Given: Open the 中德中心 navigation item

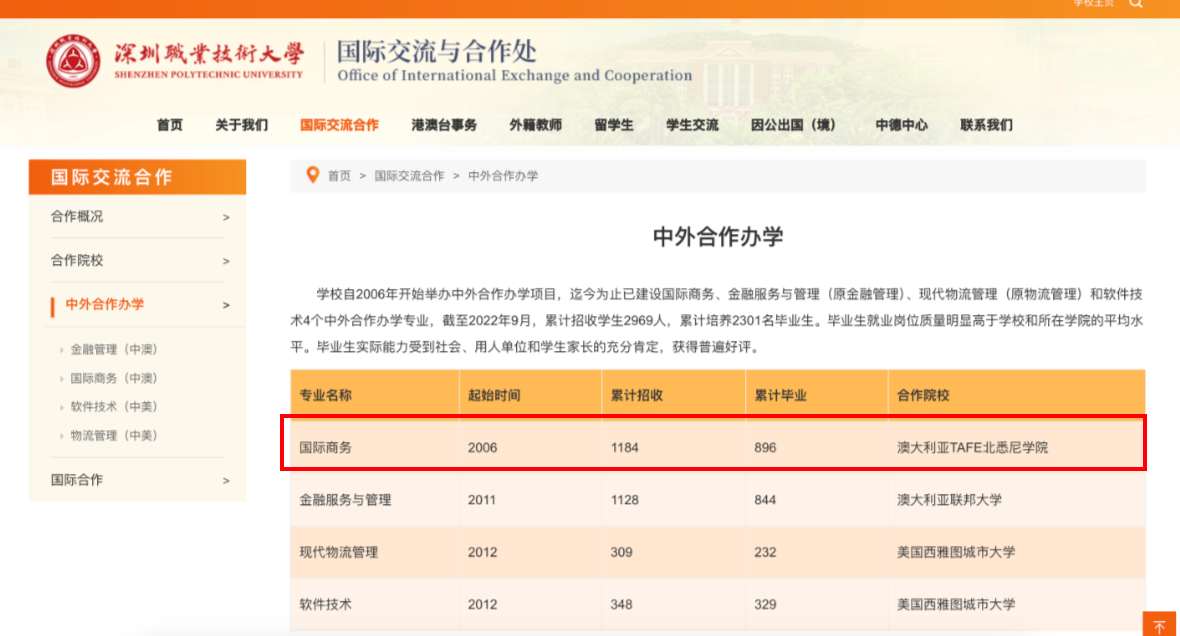Looking at the screenshot, I should pos(902,125).
